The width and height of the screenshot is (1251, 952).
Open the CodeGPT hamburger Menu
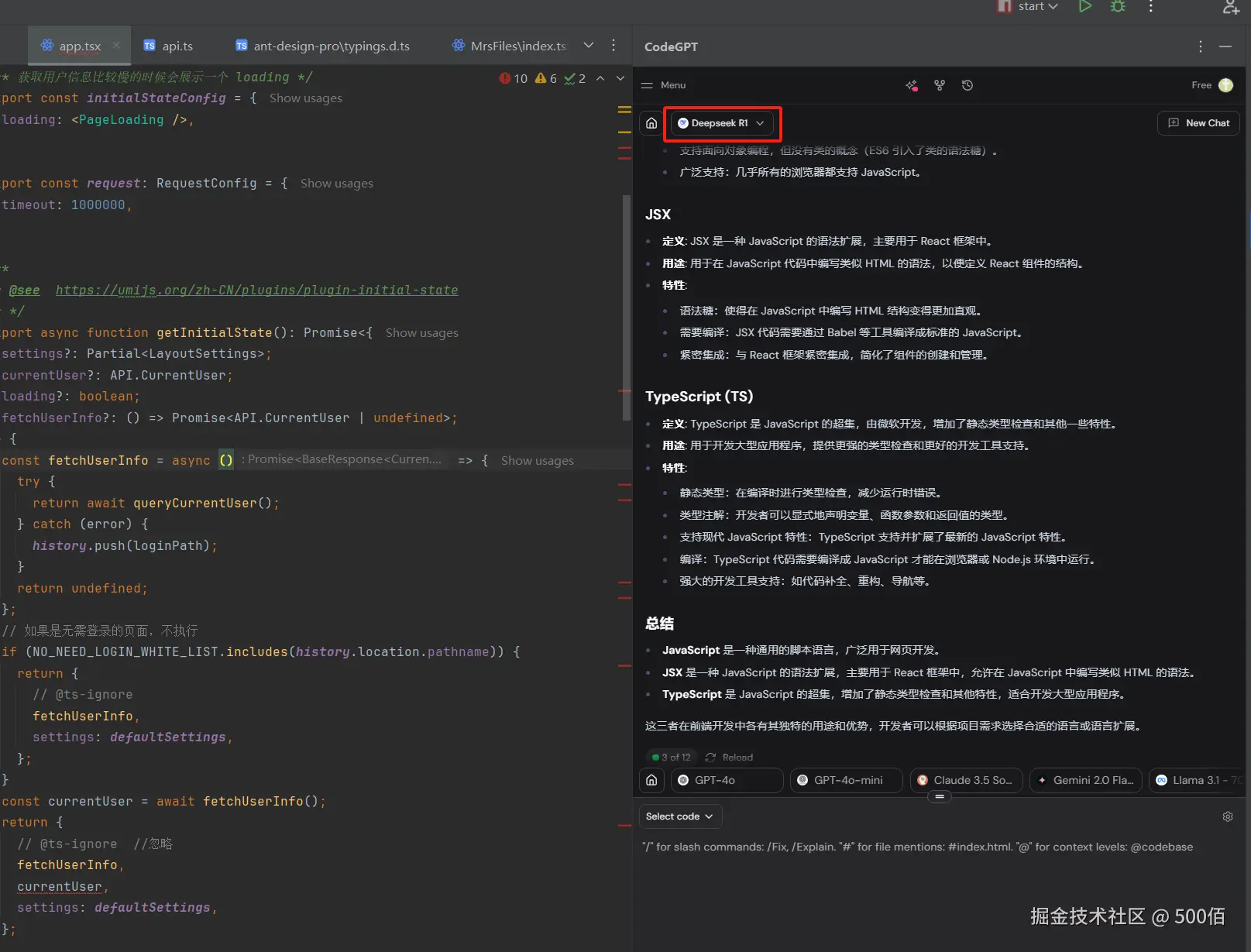point(664,85)
